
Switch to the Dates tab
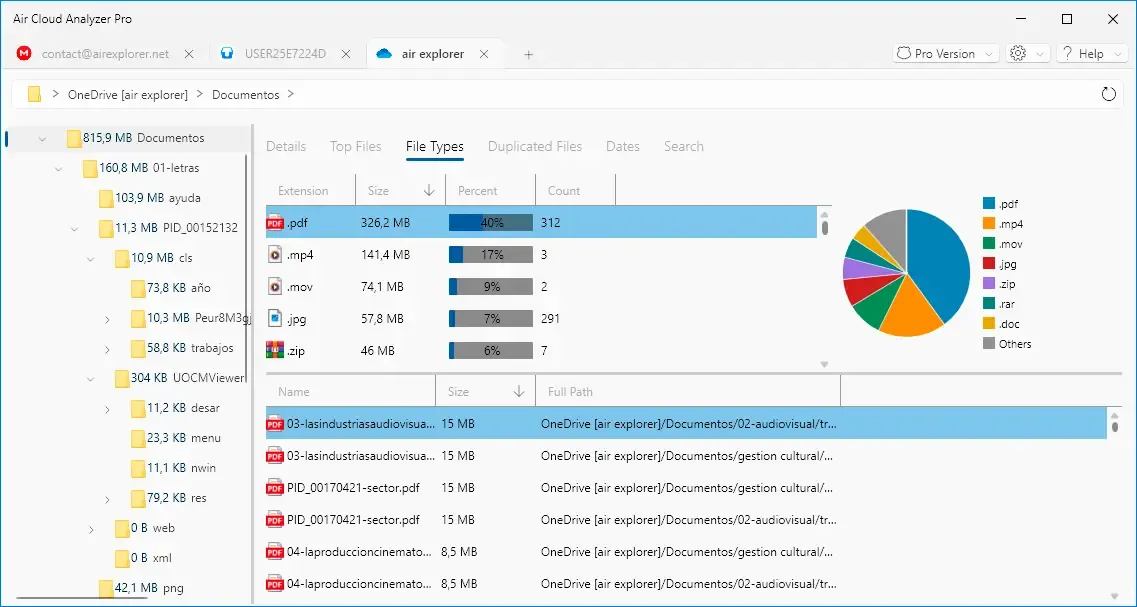tap(623, 146)
